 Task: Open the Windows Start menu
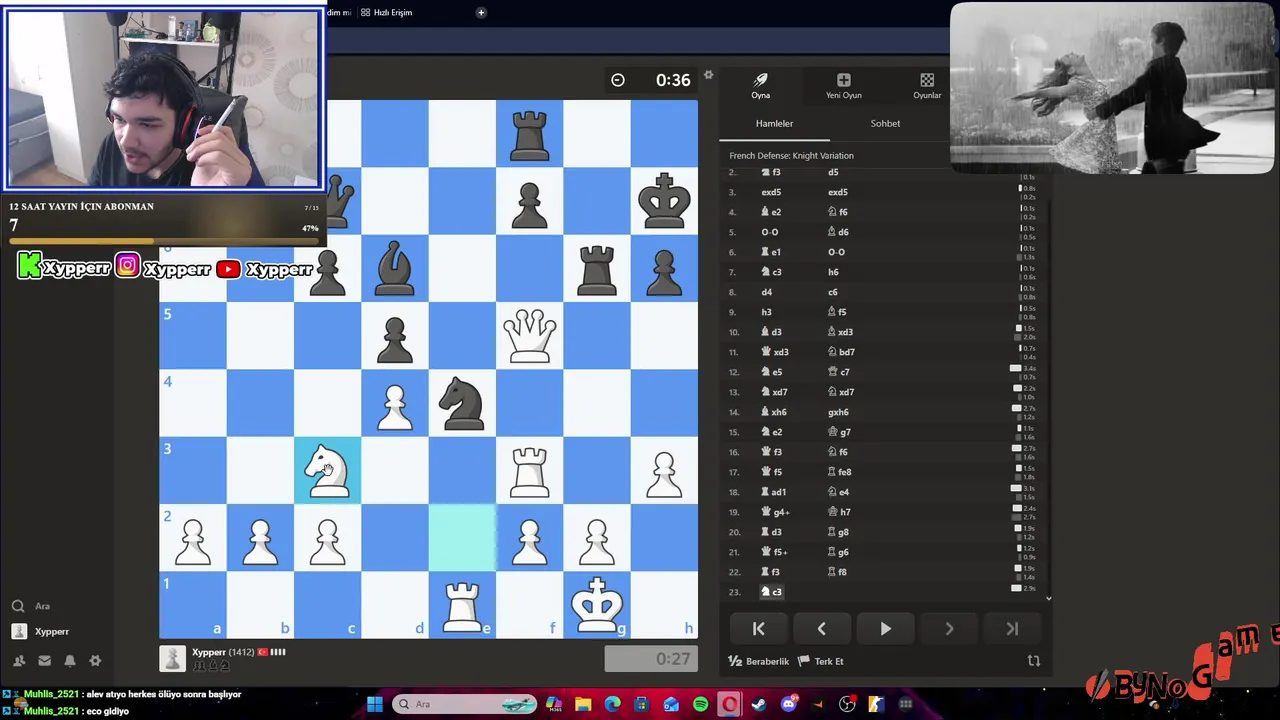(x=375, y=704)
